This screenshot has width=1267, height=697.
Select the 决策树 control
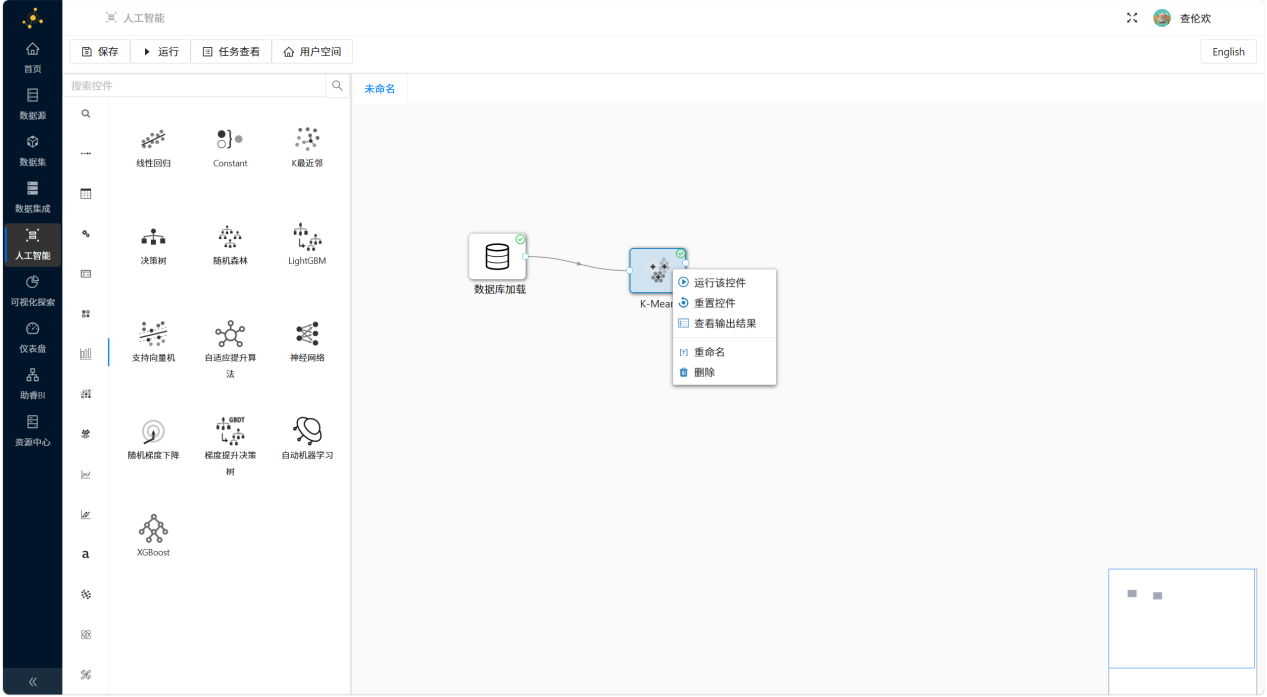(153, 245)
